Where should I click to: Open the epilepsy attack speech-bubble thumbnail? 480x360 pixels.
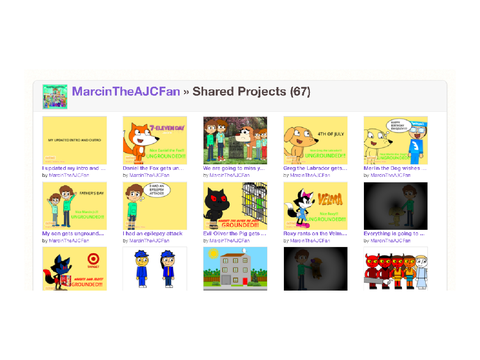coord(155,206)
